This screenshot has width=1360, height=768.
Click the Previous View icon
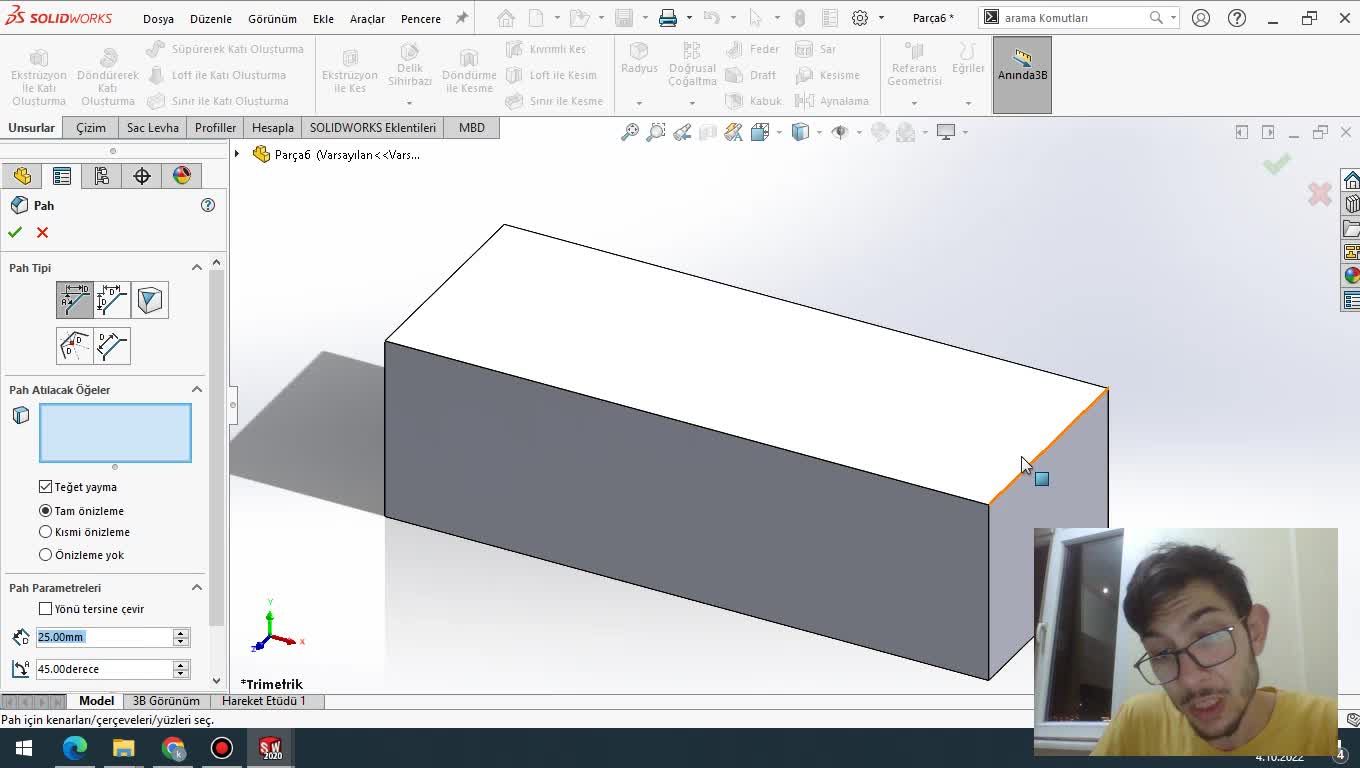(x=682, y=132)
